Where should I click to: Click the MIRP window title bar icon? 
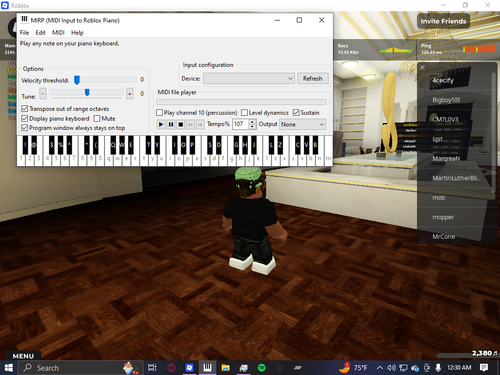coord(24,20)
